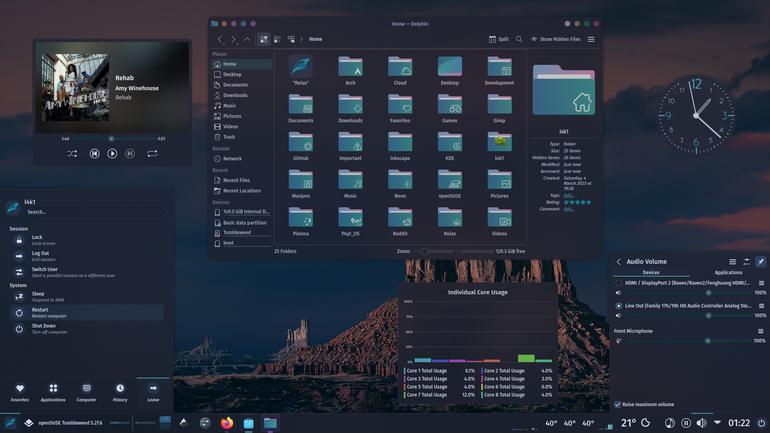Enable Show Hidden Files in Dolphin
Screen dimensions: 770x433
tap(555, 39)
